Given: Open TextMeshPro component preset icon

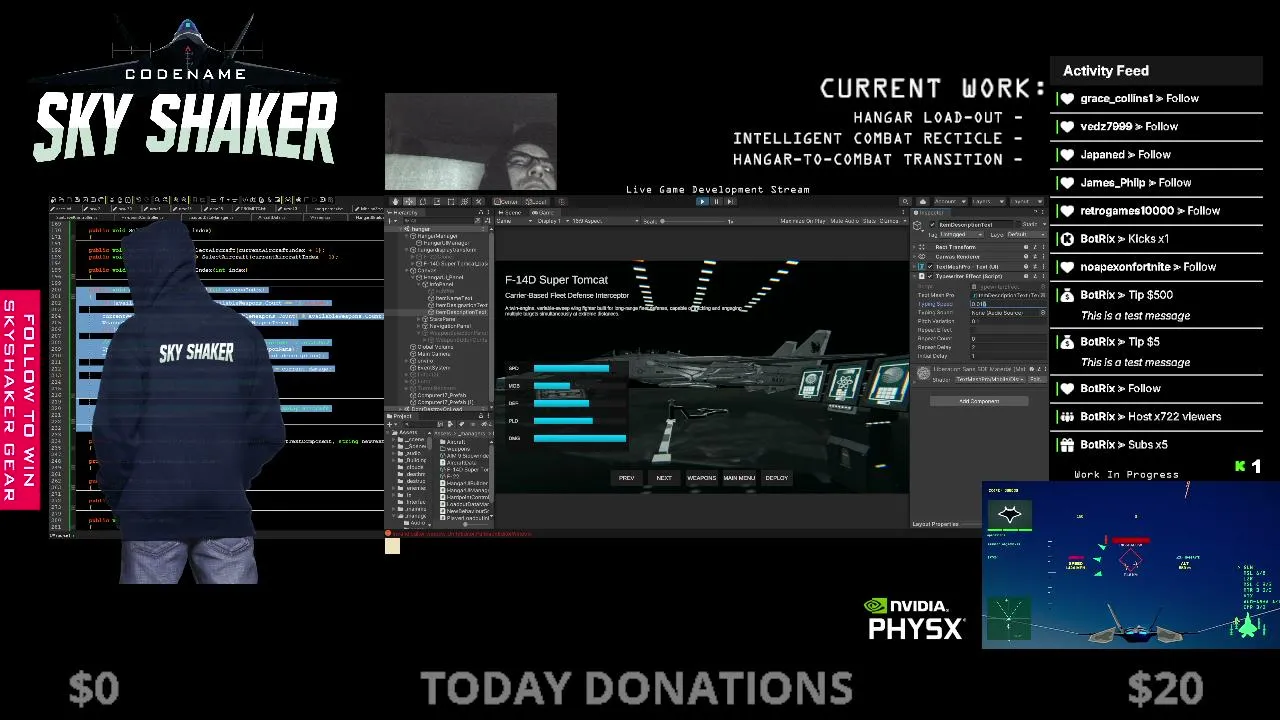Looking at the screenshot, I should tap(1034, 267).
